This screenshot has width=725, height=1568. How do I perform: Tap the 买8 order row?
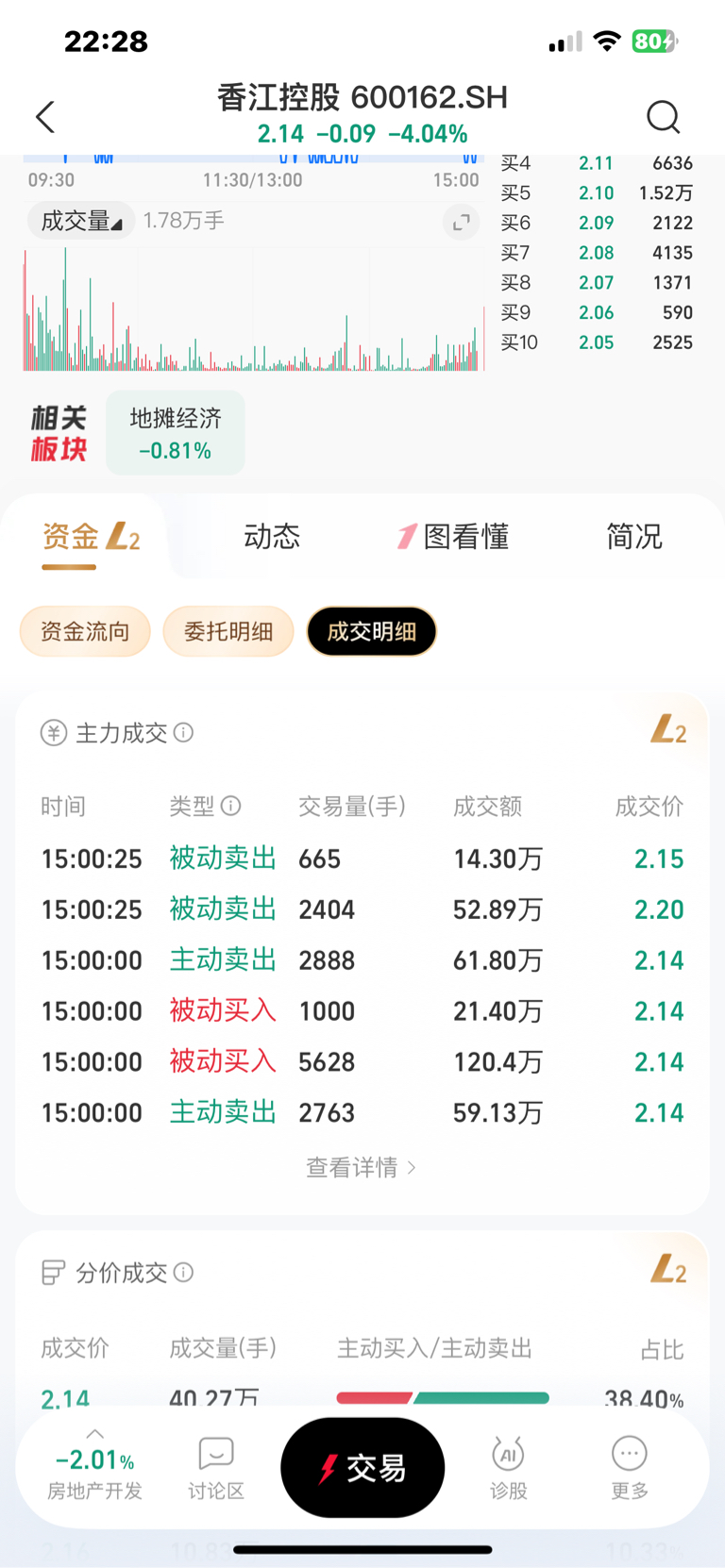597,282
